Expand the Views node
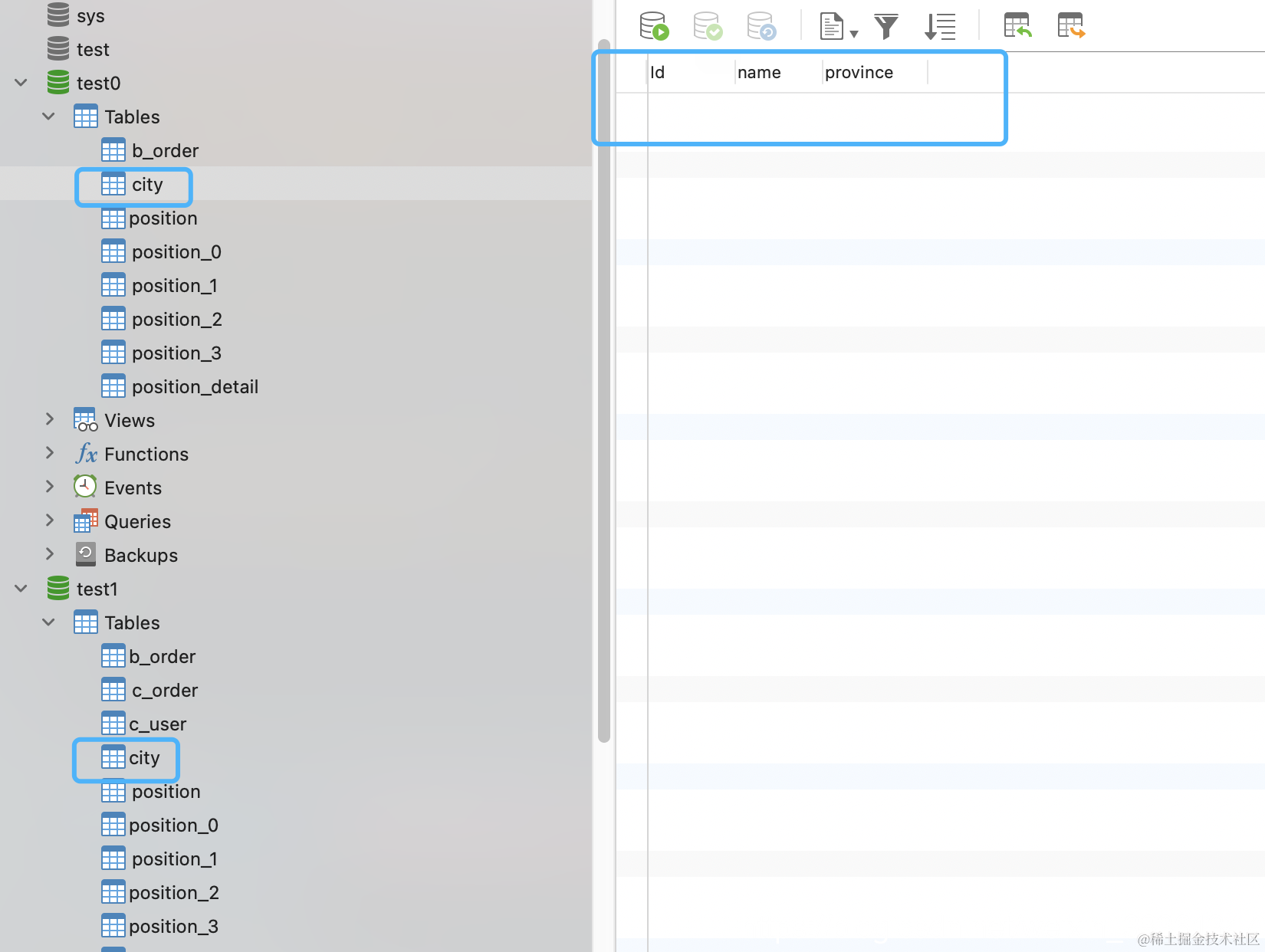 point(50,419)
